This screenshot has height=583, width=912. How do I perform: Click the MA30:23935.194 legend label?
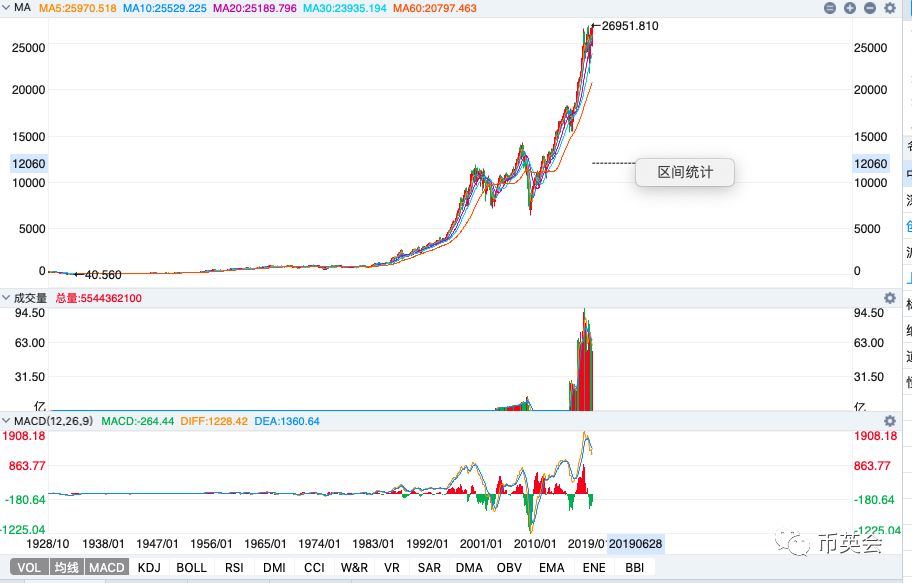pyautogui.click(x=344, y=8)
